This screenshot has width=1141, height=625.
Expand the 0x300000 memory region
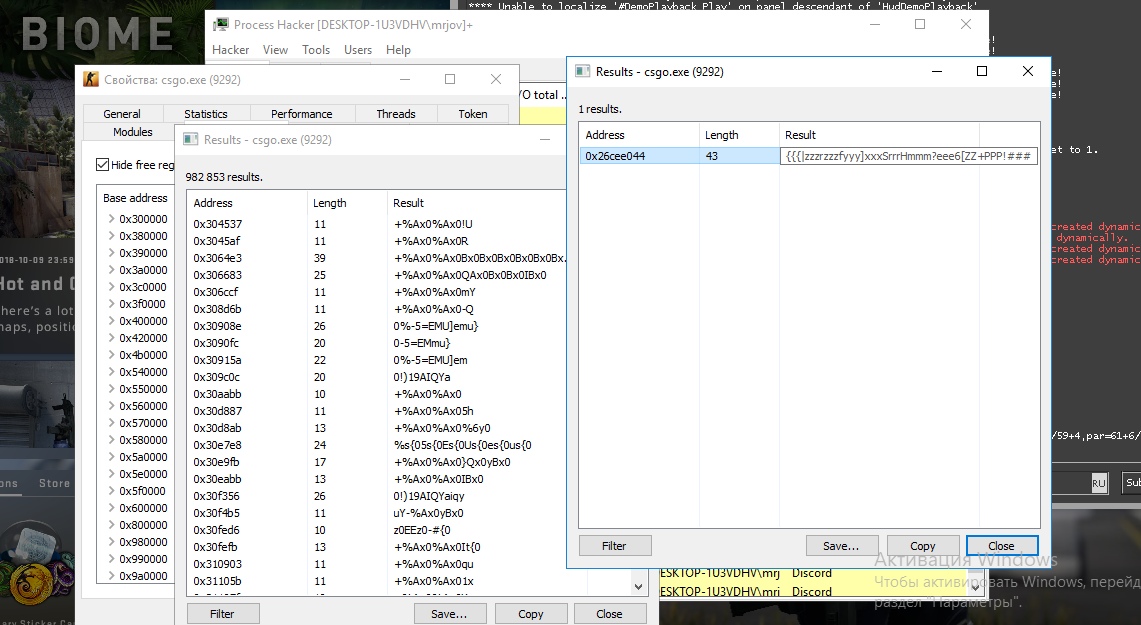(110, 219)
